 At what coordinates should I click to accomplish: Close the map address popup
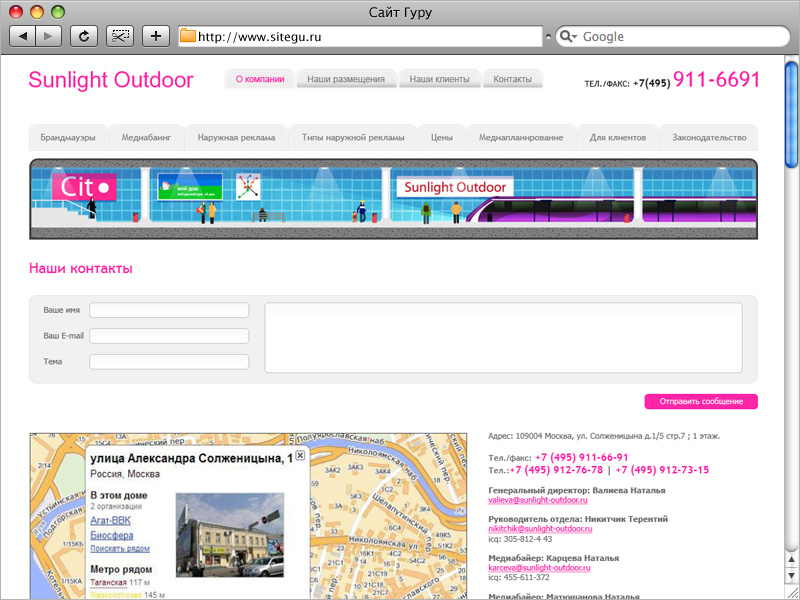pyautogui.click(x=300, y=456)
